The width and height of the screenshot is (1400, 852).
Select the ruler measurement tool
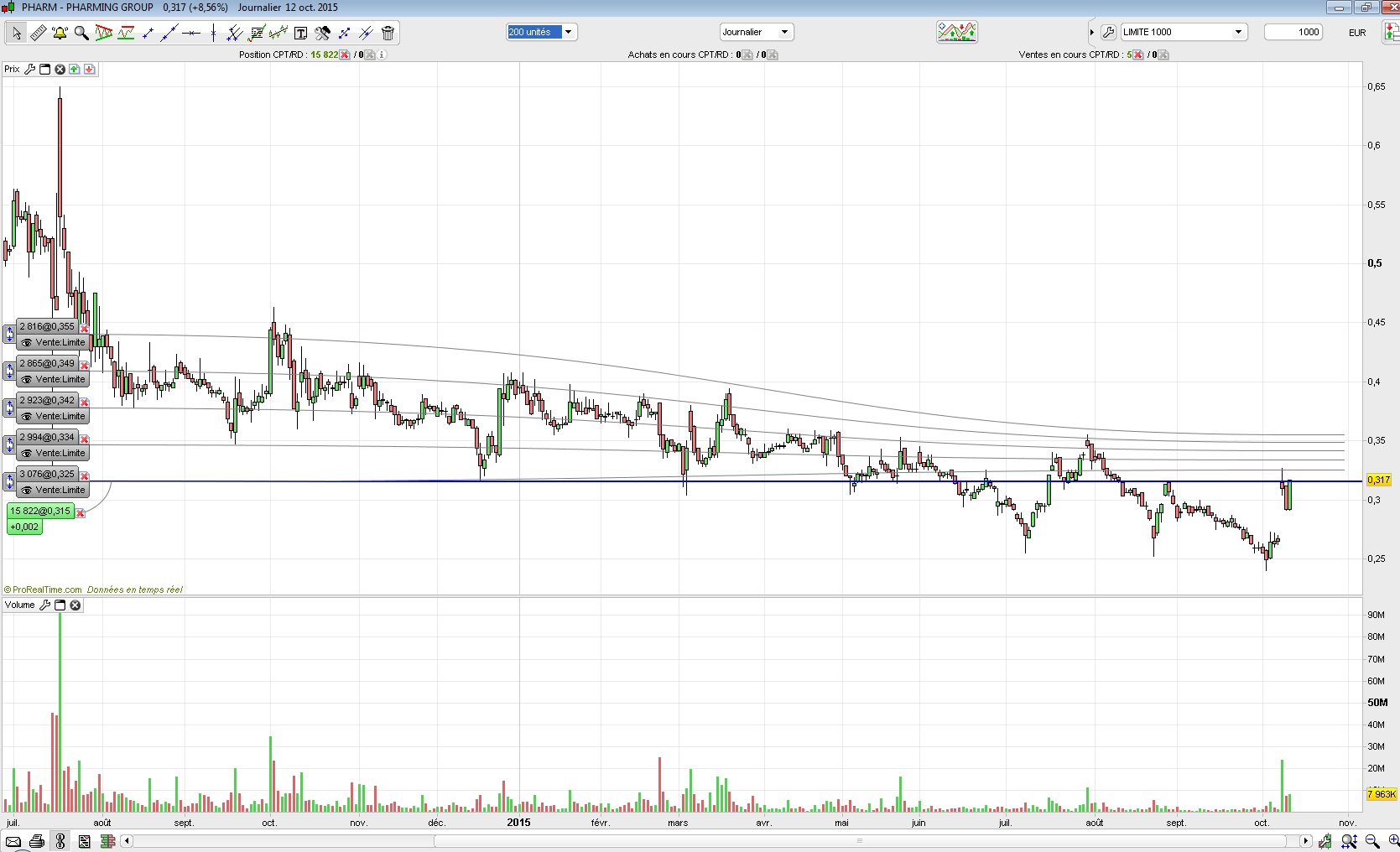coord(38,33)
